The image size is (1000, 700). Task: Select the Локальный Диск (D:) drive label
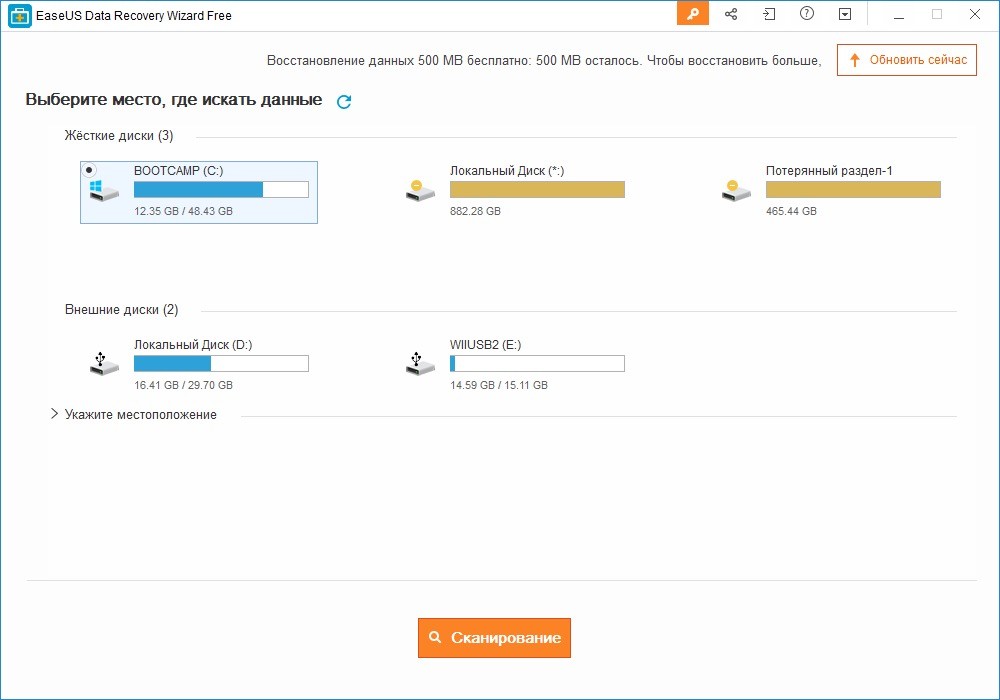[x=193, y=345]
